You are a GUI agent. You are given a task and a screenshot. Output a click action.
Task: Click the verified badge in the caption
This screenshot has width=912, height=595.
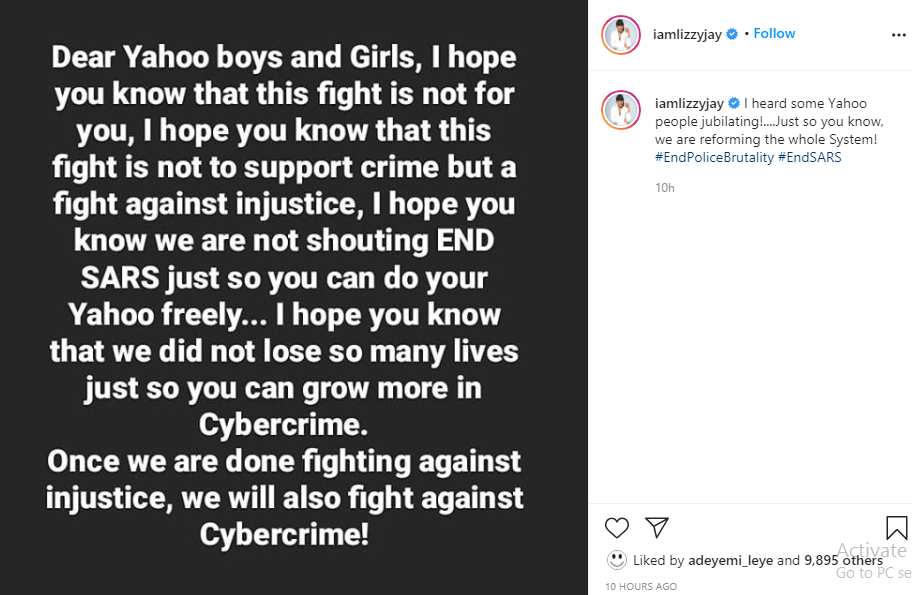(733, 103)
